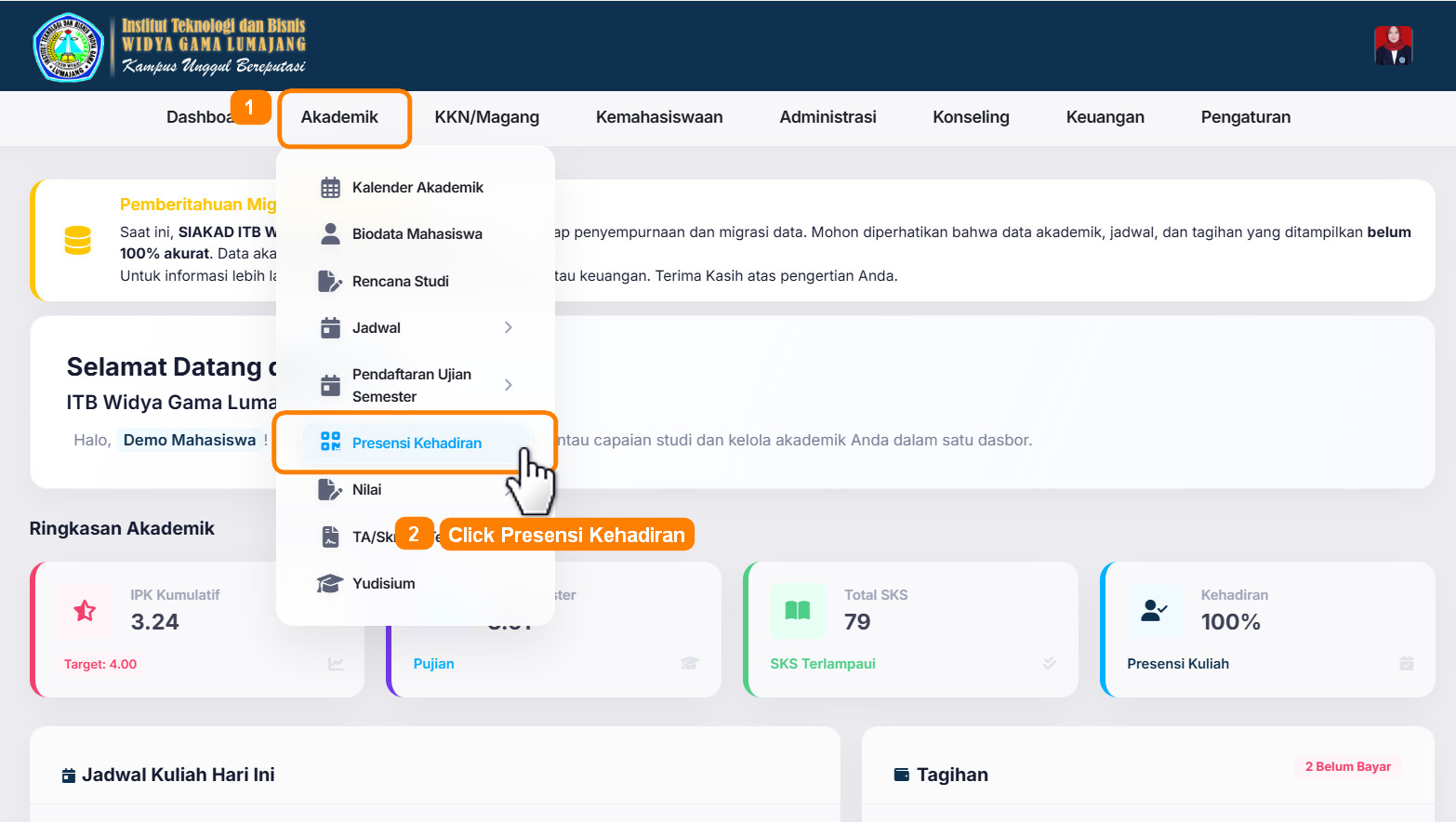The height and width of the screenshot is (822, 1456).
Task: Open the Keuangan menu
Action: click(1105, 117)
